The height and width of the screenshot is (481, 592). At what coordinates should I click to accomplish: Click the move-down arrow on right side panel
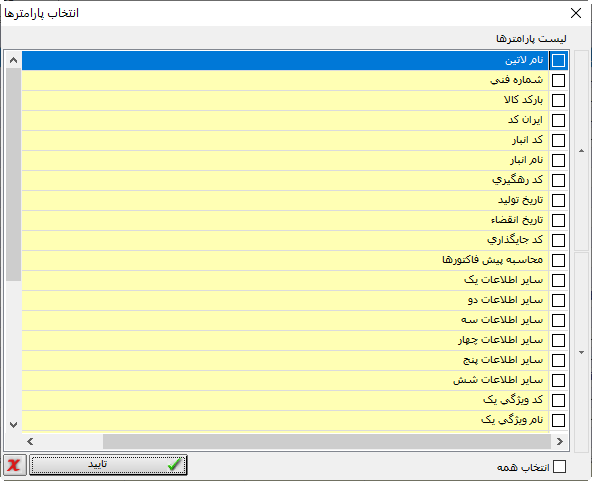coord(581,352)
